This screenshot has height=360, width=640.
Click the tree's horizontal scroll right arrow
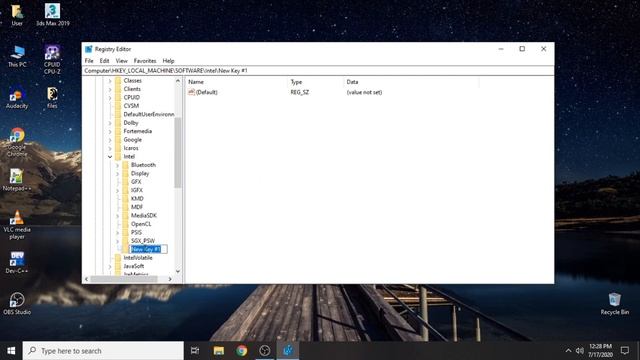[x=170, y=279]
